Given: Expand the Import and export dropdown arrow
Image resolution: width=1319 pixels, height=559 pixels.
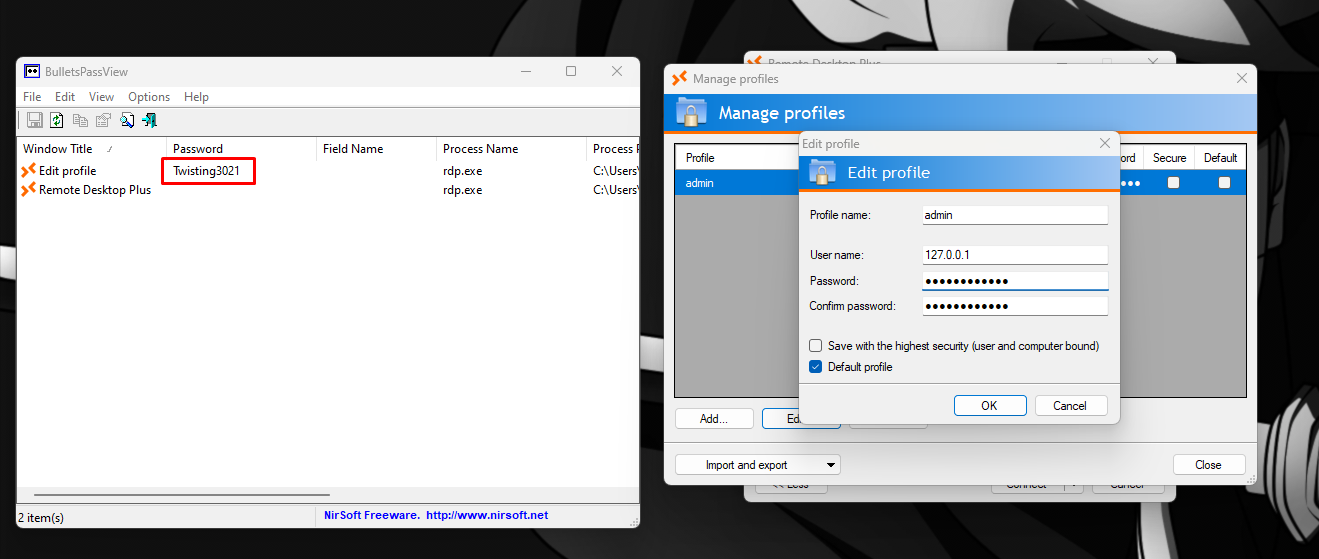Looking at the screenshot, I should (x=831, y=465).
